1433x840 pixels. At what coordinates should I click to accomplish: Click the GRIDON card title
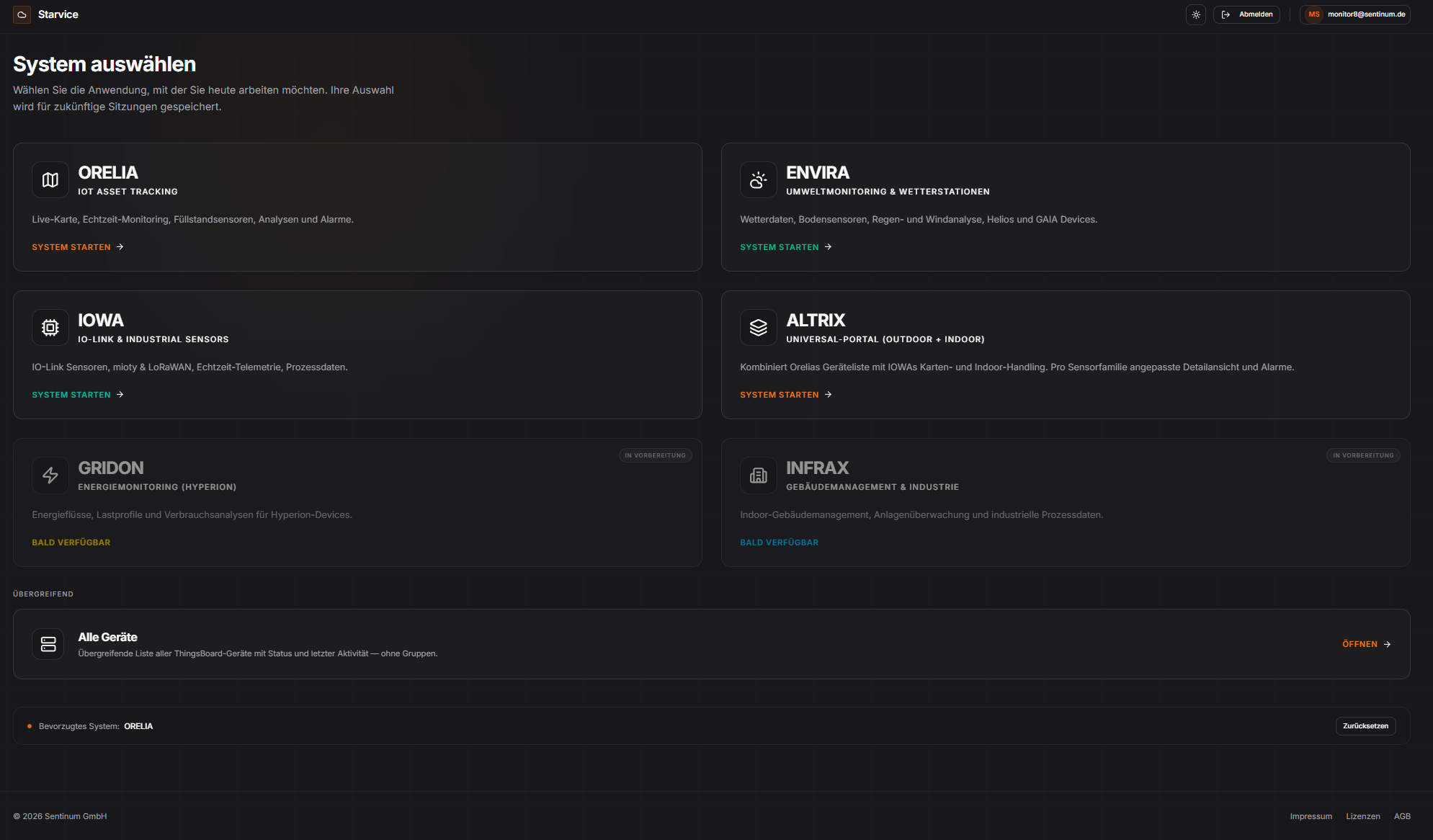111,468
